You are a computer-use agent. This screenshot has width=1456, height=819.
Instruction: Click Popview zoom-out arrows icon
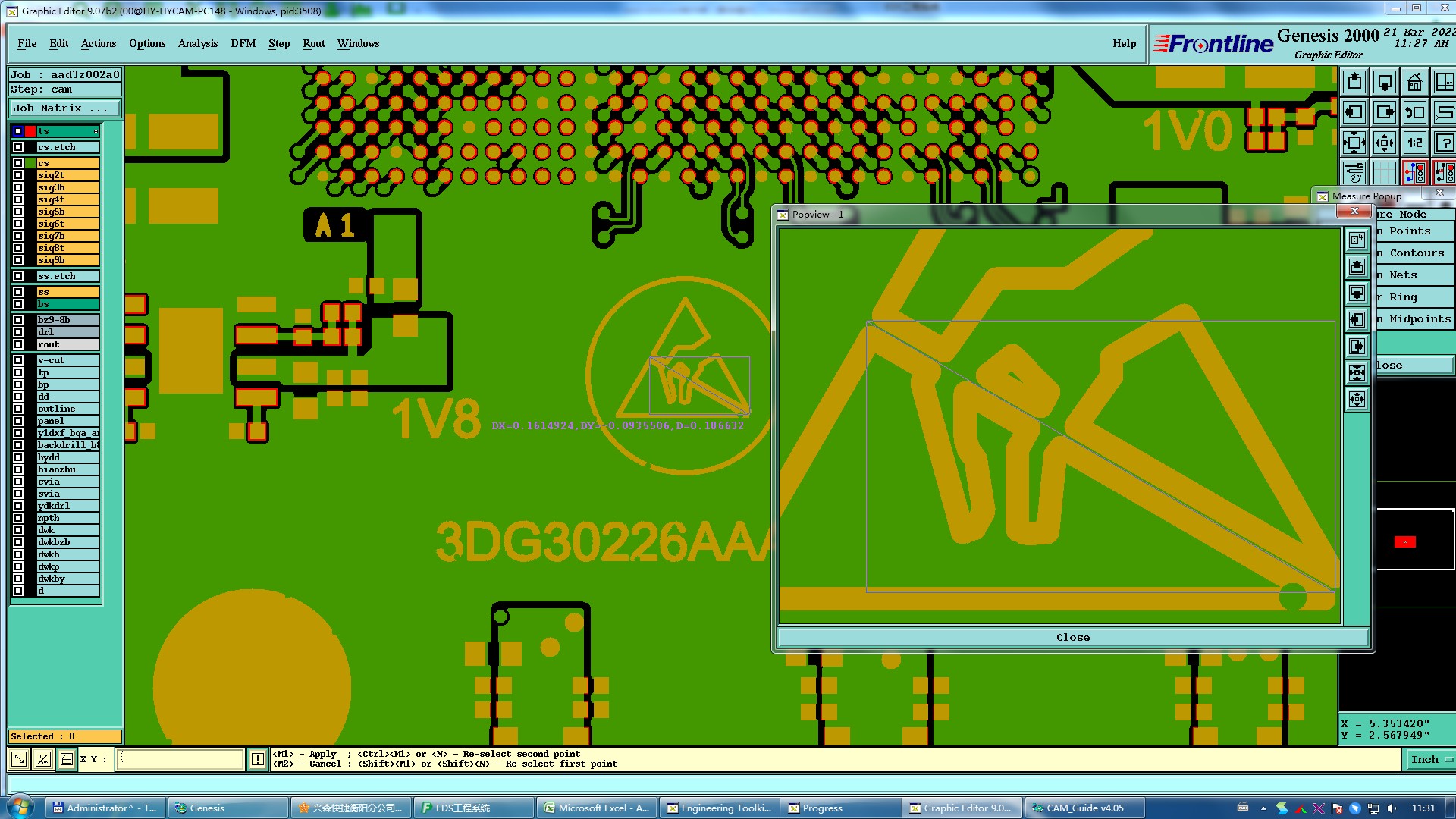coord(1357,399)
